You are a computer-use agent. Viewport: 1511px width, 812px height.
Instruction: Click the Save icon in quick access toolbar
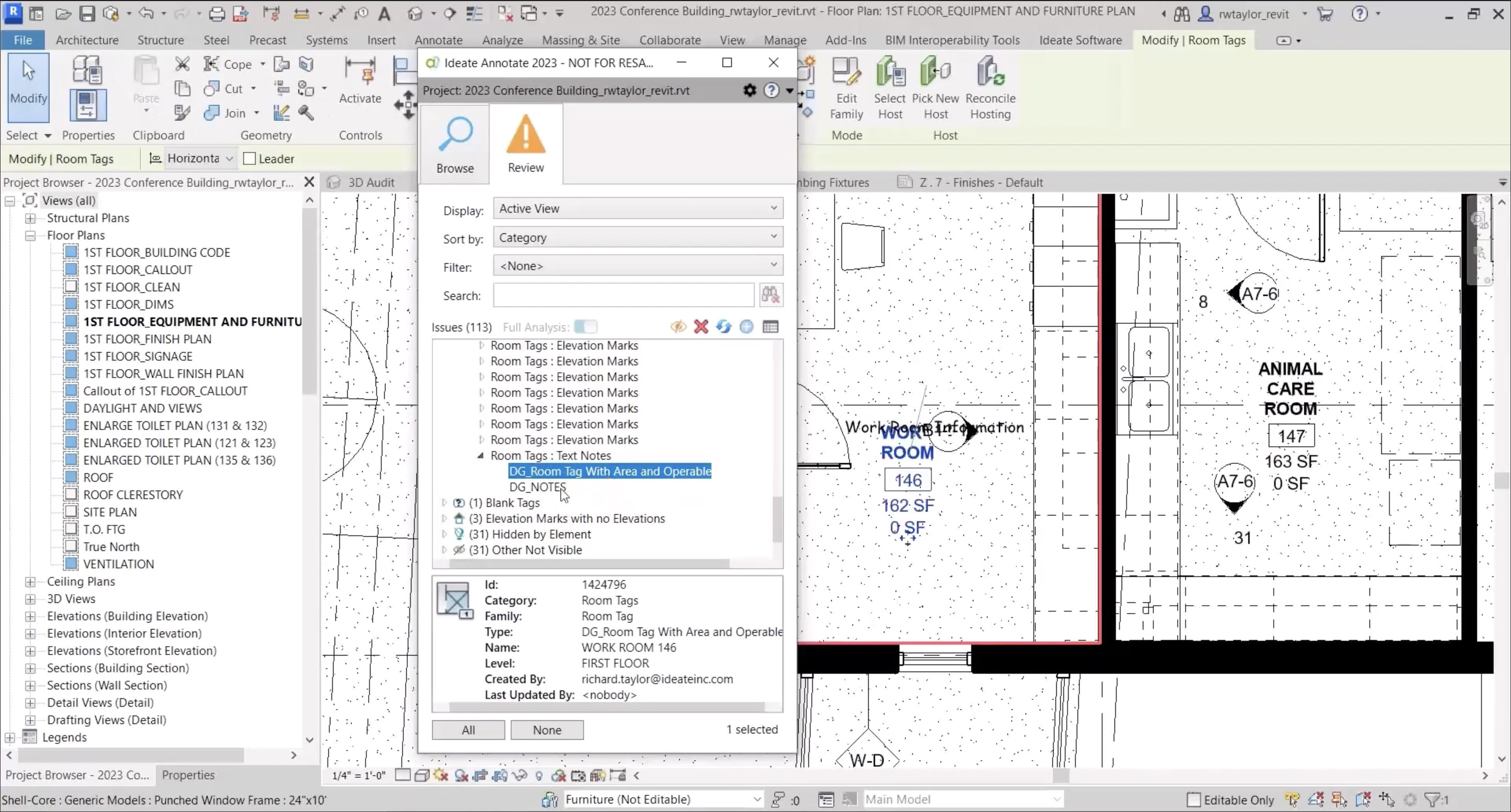[87, 13]
